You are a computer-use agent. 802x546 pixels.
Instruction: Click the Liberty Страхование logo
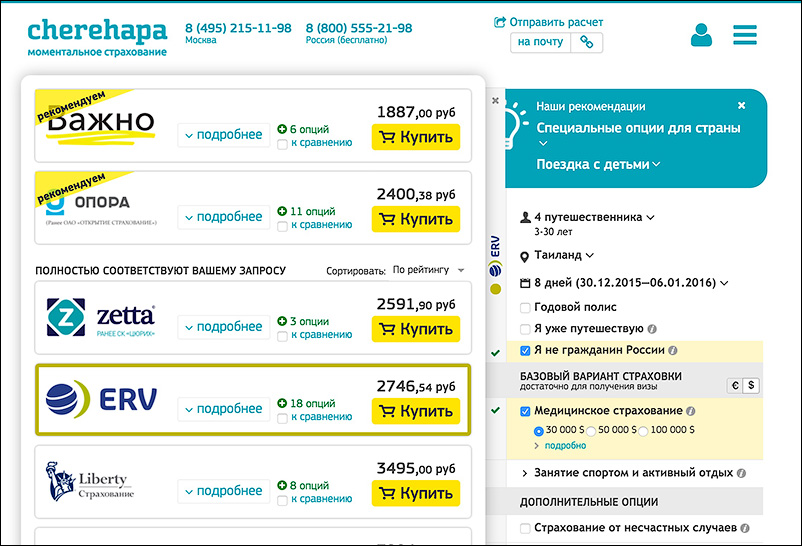pyautogui.click(x=90, y=481)
